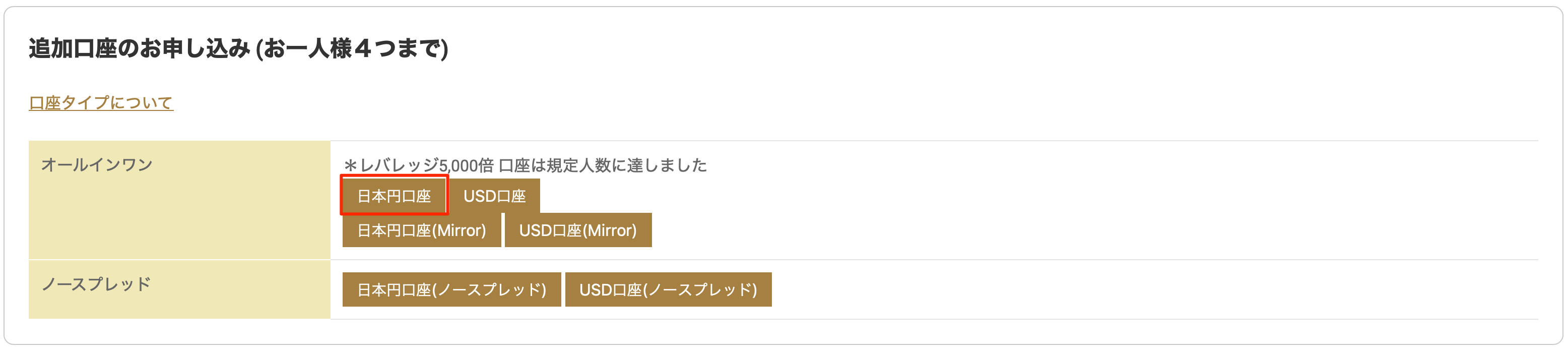Viewport: 1568px width, 349px height.
Task: Choose the 日本円口座(Mirror) account button
Action: [421, 229]
